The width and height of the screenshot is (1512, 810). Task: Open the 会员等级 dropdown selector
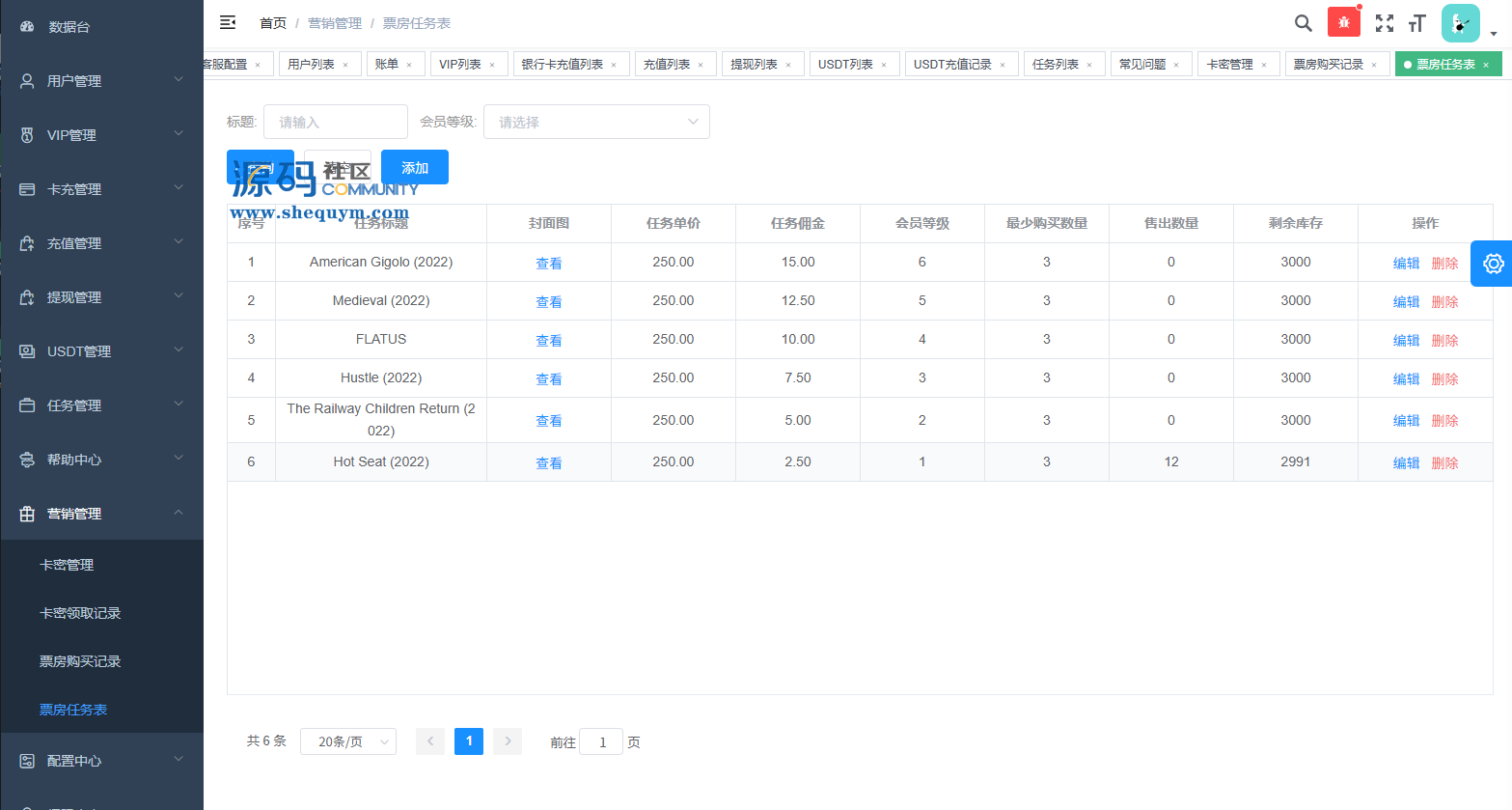(x=596, y=122)
